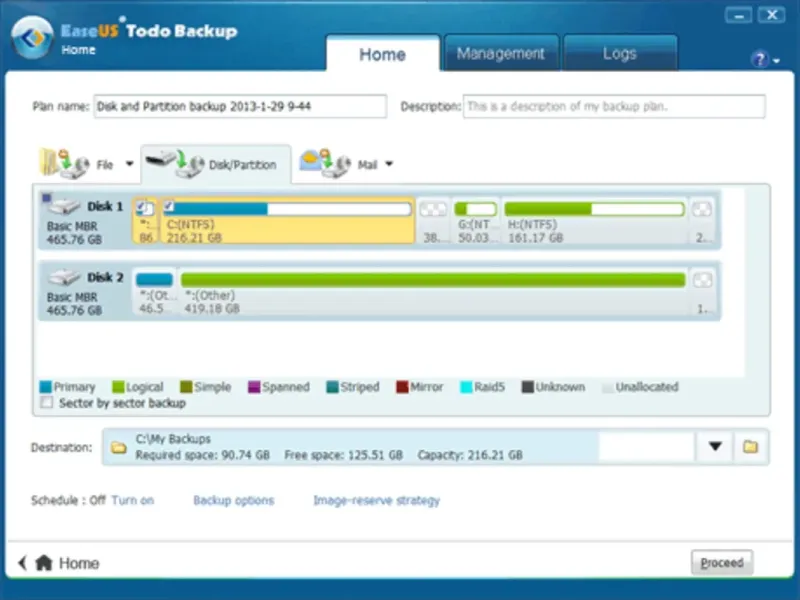The image size is (800, 600).
Task: Enable Sector by sector backup checkbox
Action: pyautogui.click(x=46, y=403)
